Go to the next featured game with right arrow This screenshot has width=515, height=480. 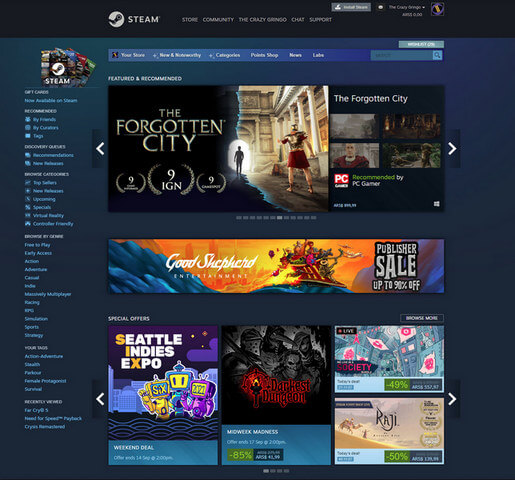pos(452,148)
